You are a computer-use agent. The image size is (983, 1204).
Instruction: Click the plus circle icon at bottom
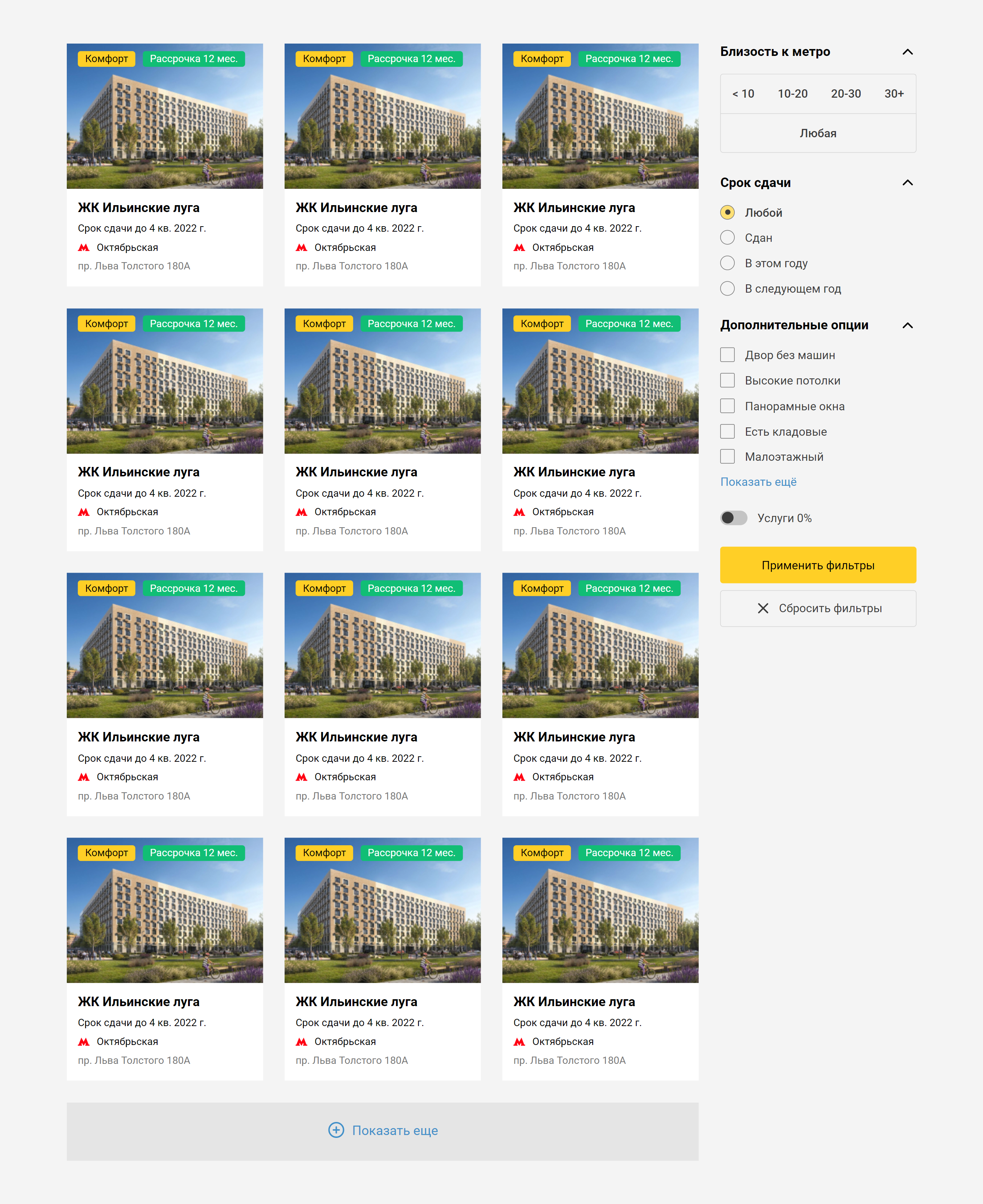pyautogui.click(x=336, y=1130)
